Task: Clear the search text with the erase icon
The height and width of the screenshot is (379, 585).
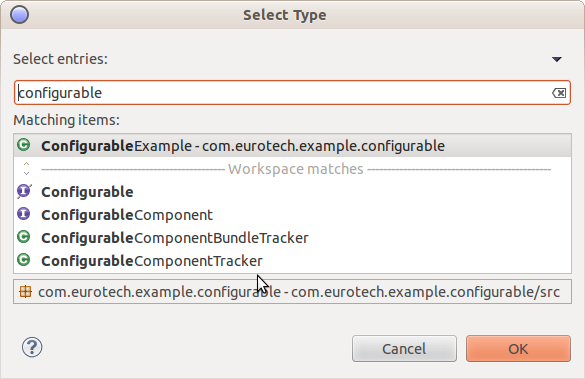Action: pos(559,93)
